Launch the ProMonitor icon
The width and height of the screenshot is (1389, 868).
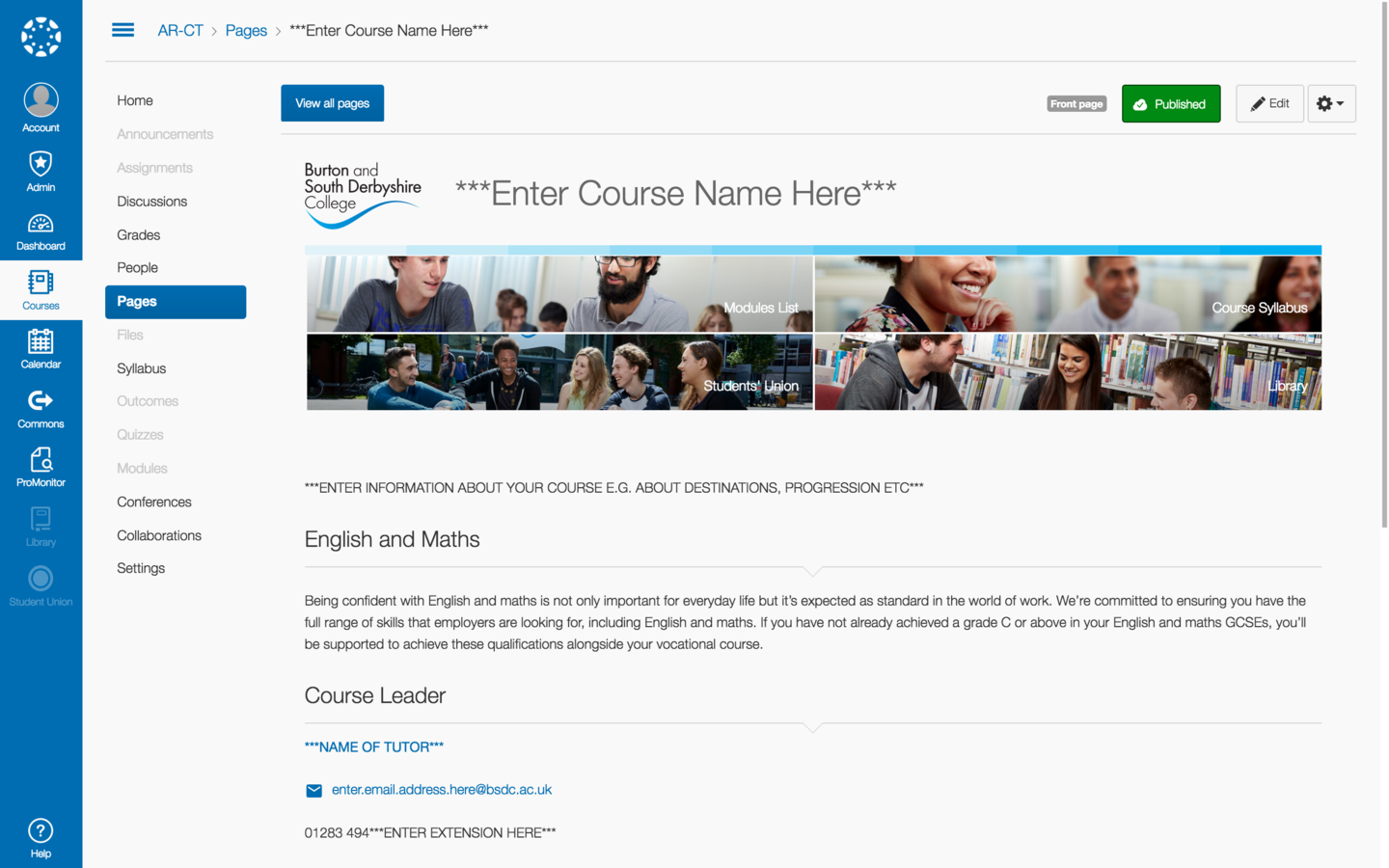41,459
